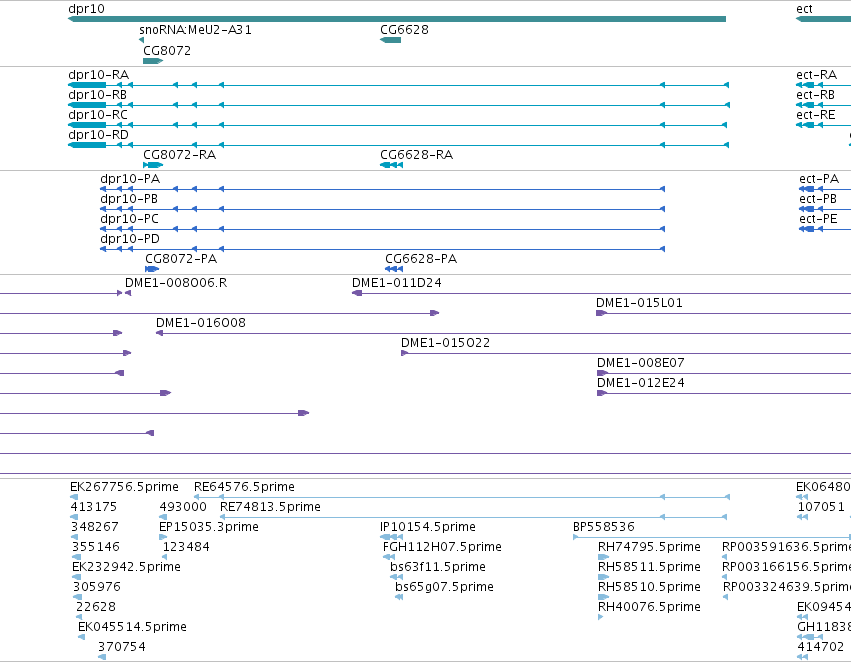The width and height of the screenshot is (851, 662).
Task: Select the dpr10 gene bar
Action: 397,20
